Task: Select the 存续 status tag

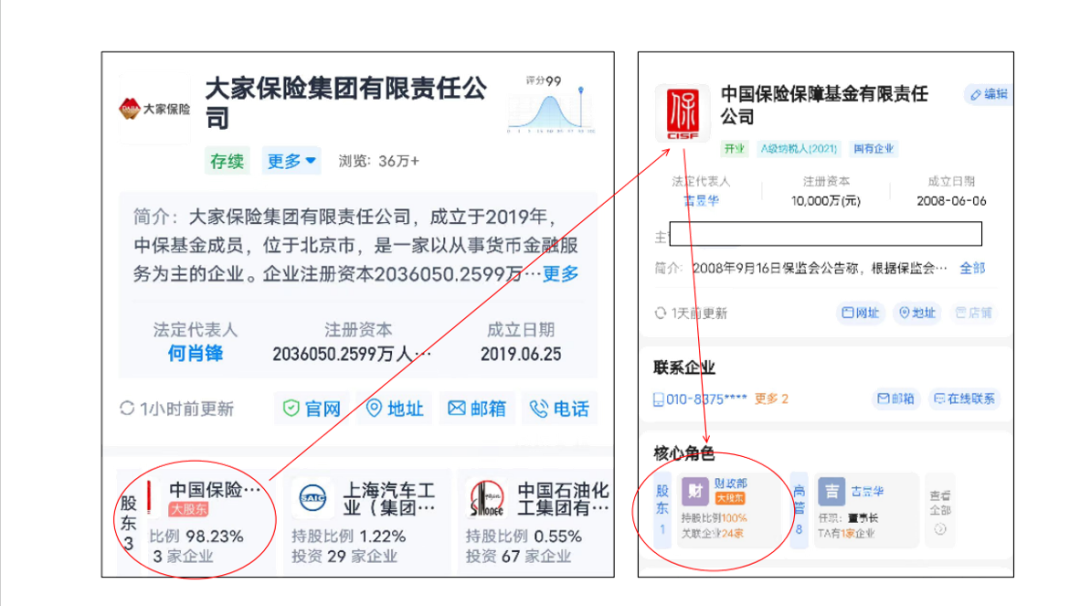Action: pos(227,161)
